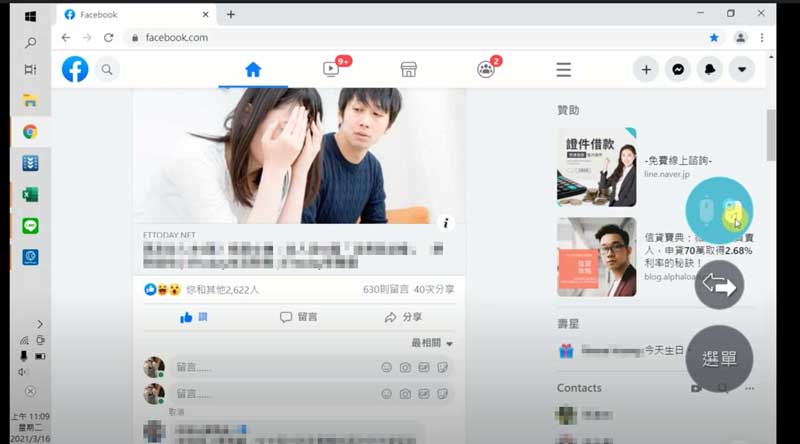This screenshot has height=444, width=800.
Task: Go back in browser history
Action: 65,37
